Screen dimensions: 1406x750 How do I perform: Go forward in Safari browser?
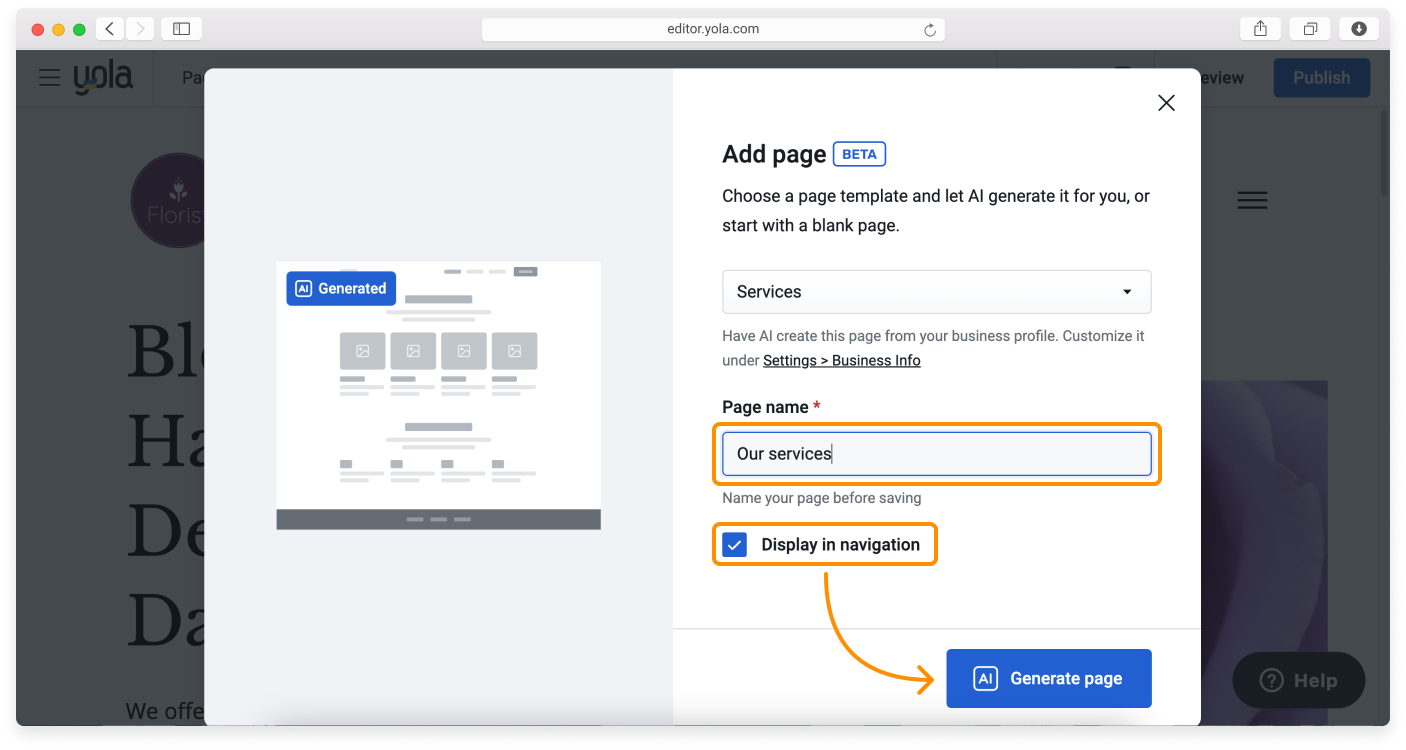tap(139, 29)
